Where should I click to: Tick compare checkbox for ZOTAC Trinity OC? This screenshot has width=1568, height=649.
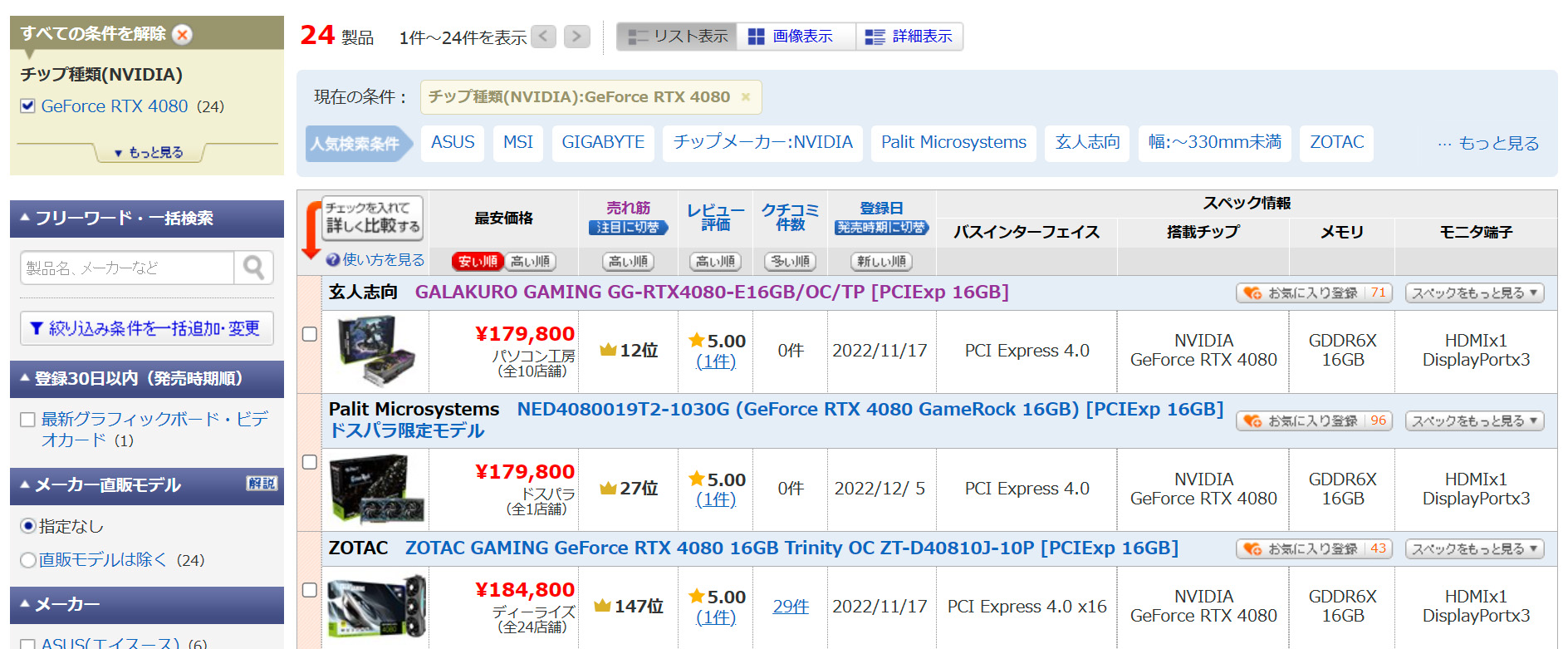pyautogui.click(x=310, y=590)
